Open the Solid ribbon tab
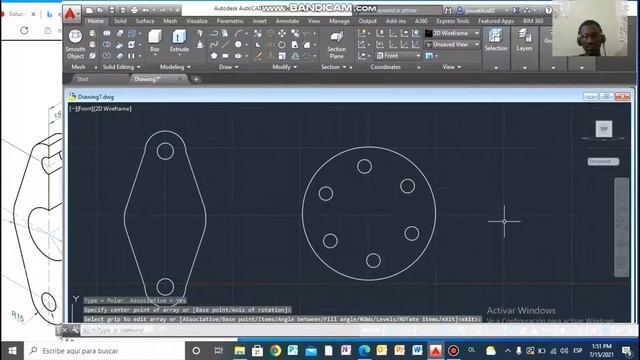The height and width of the screenshot is (360, 640). point(120,21)
